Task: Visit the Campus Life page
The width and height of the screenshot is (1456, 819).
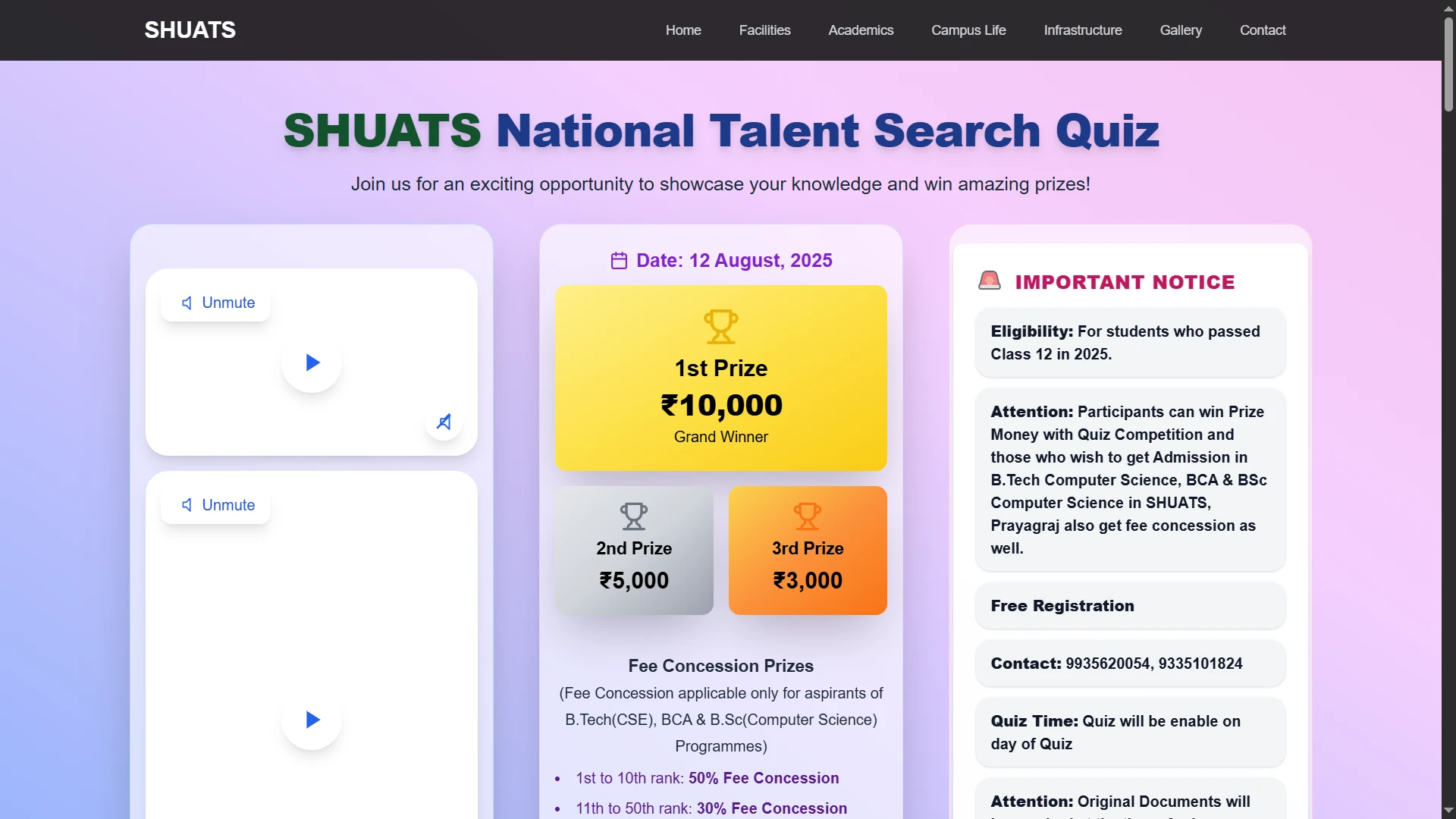Action: pyautogui.click(x=968, y=30)
